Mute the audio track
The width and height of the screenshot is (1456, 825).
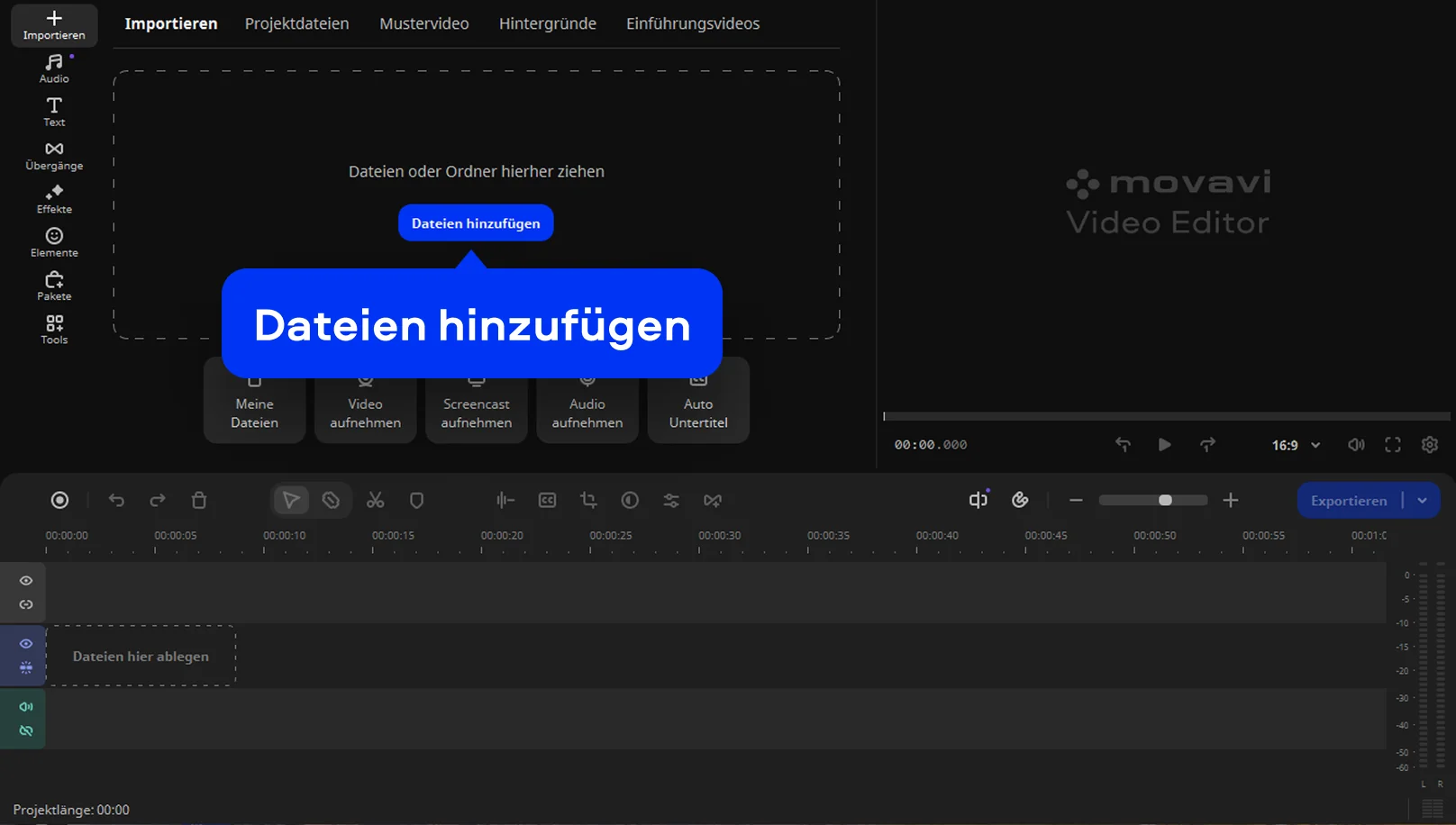26,707
